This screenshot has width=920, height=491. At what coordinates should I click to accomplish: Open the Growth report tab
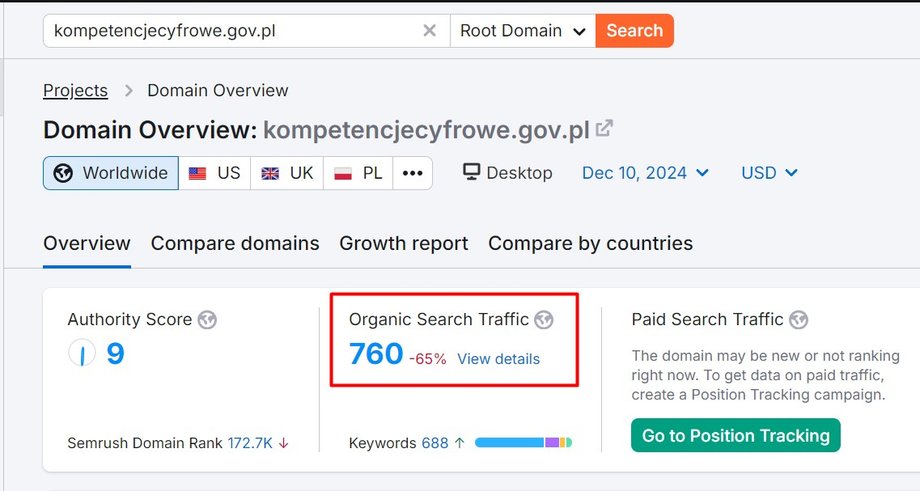click(x=404, y=243)
